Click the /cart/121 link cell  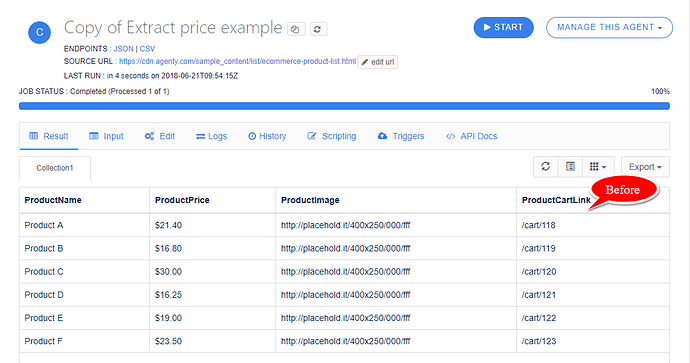coord(593,295)
